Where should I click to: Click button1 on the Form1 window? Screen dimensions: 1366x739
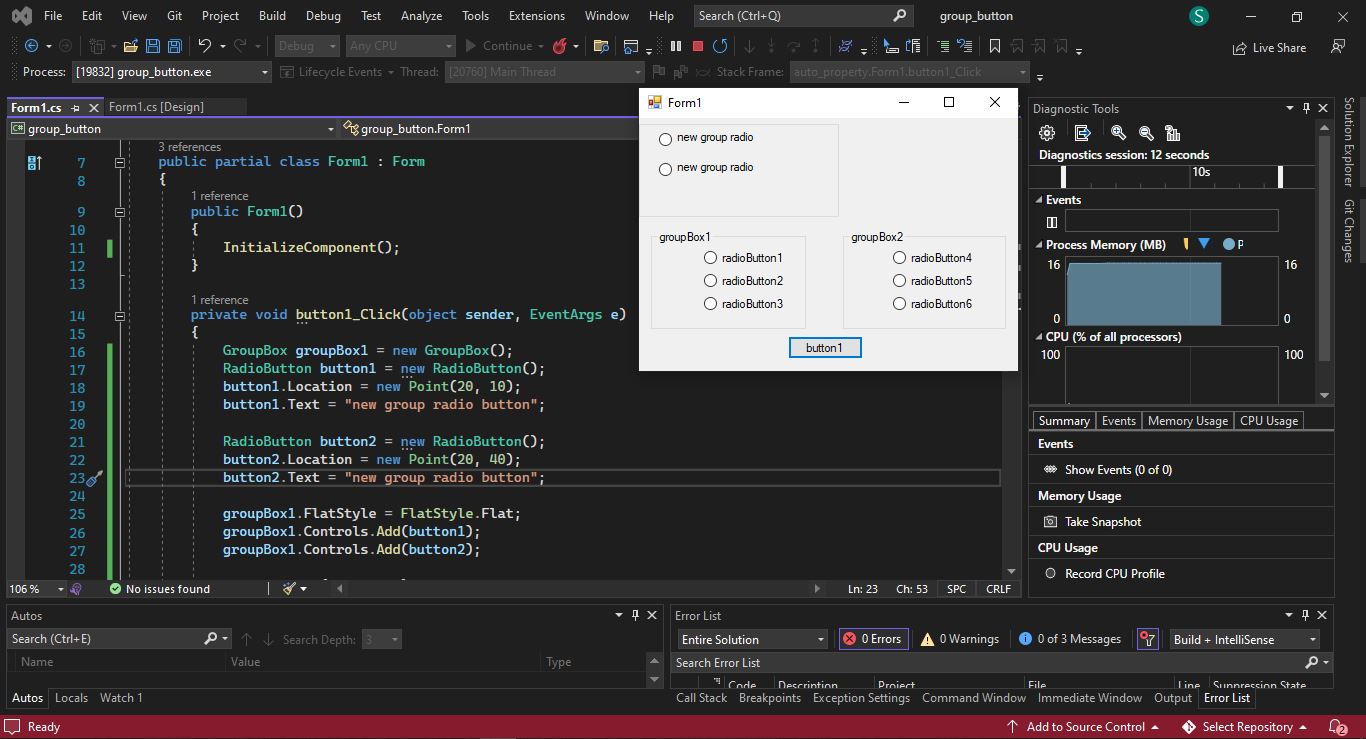824,348
